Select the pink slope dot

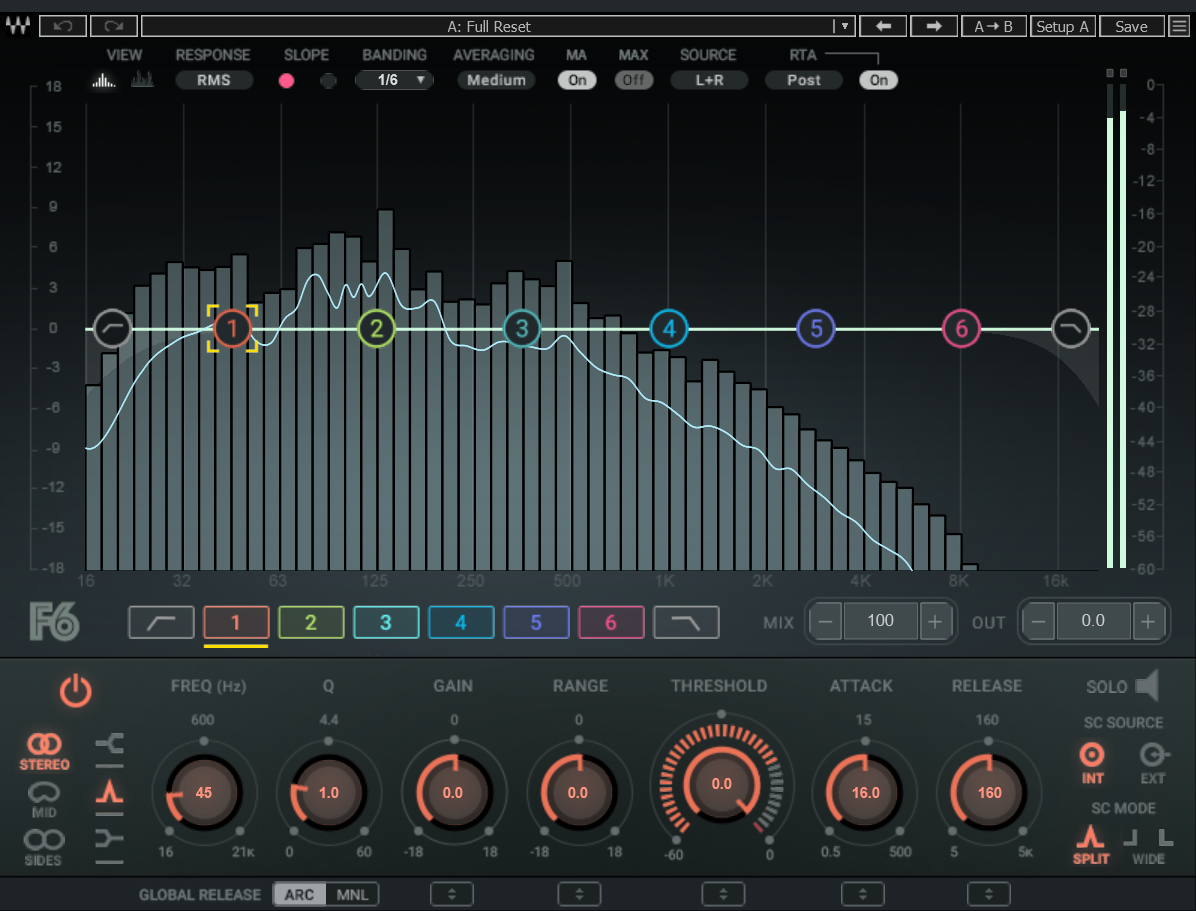coord(287,80)
